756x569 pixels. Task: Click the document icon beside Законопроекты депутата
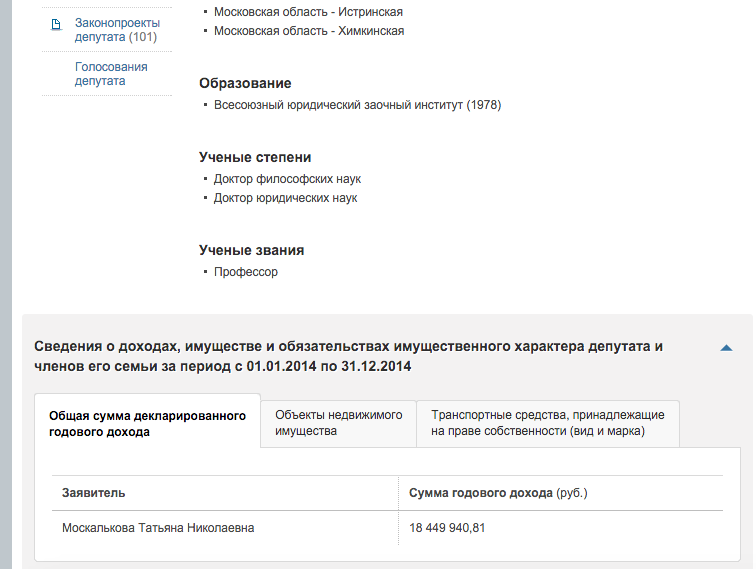56,24
